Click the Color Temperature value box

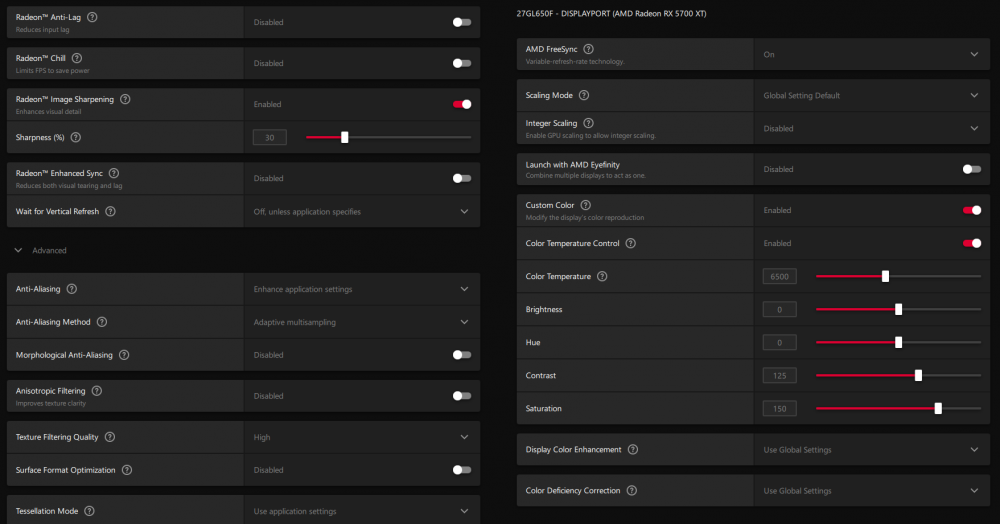coord(779,276)
